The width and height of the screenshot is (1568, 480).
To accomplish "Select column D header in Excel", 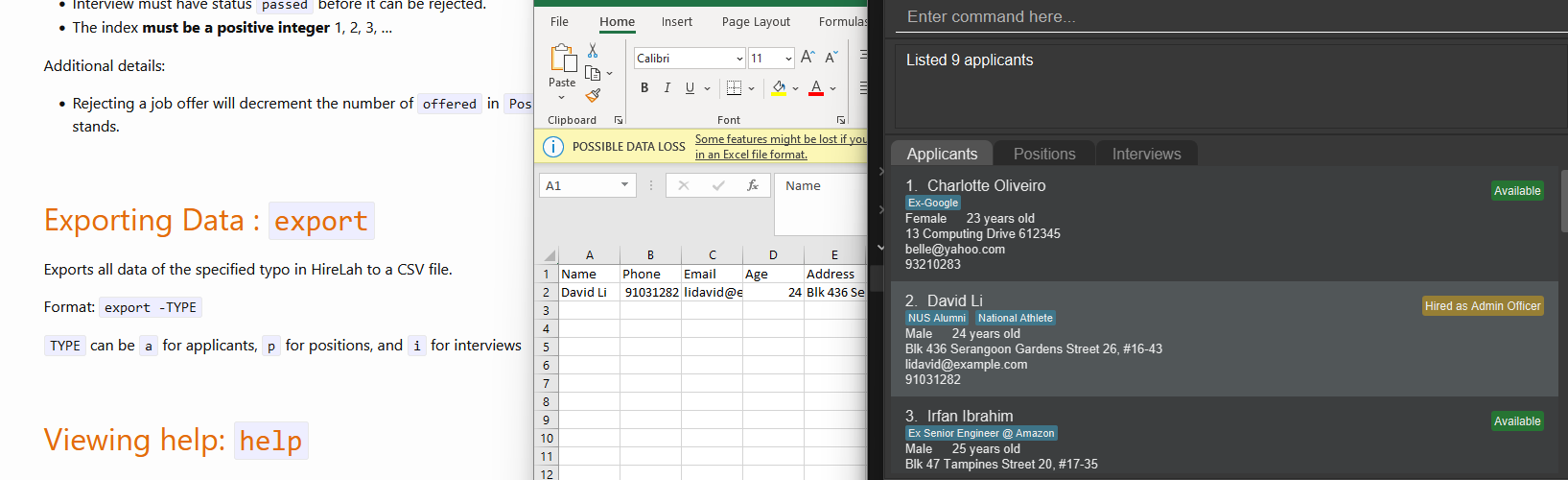I will pos(773,255).
